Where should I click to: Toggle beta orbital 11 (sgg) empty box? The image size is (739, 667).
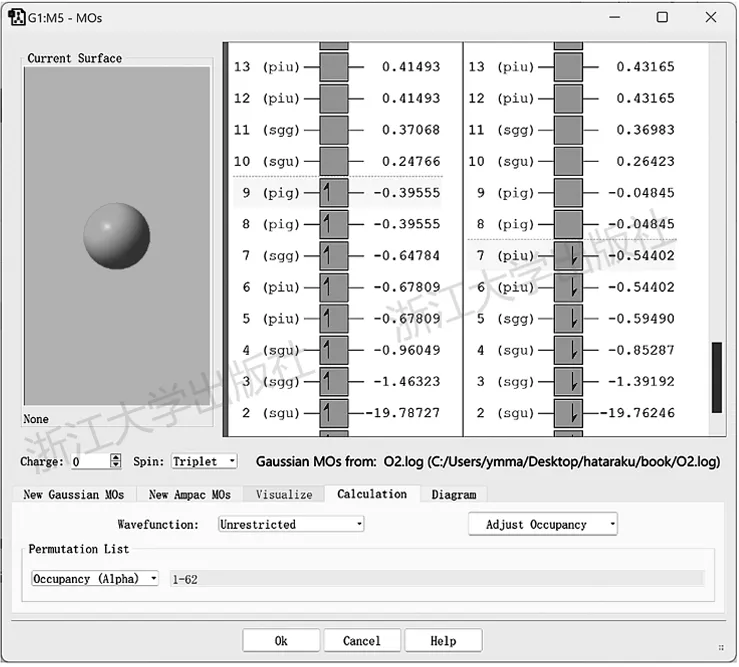tap(568, 130)
